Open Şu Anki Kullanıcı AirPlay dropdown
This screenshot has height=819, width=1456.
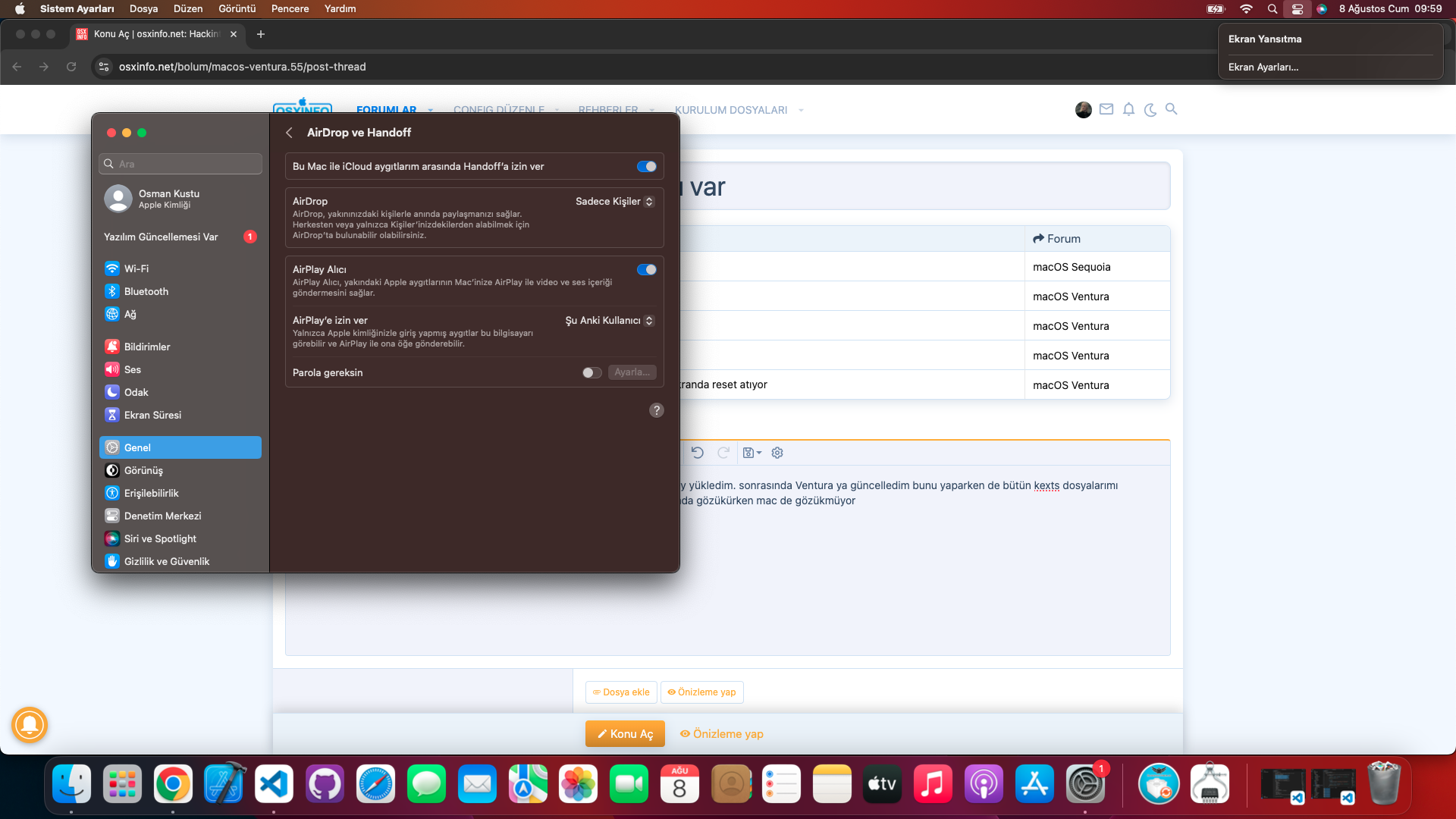tap(609, 321)
